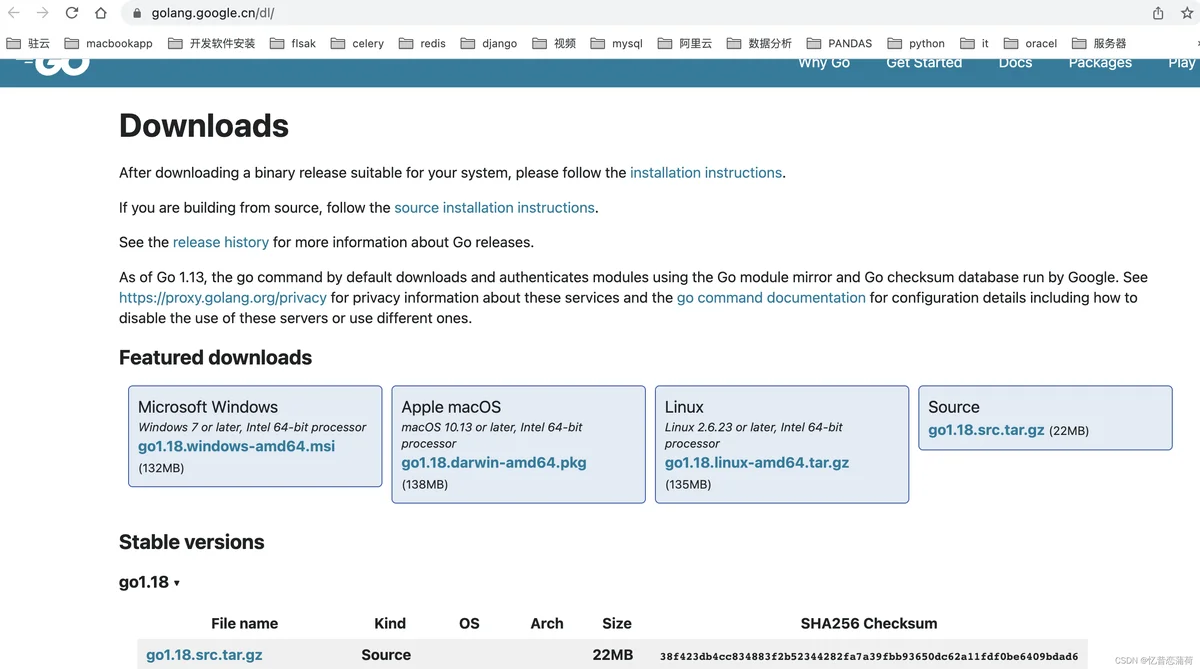Click the Downloads page heading
The image size is (1200, 669).
point(204,126)
